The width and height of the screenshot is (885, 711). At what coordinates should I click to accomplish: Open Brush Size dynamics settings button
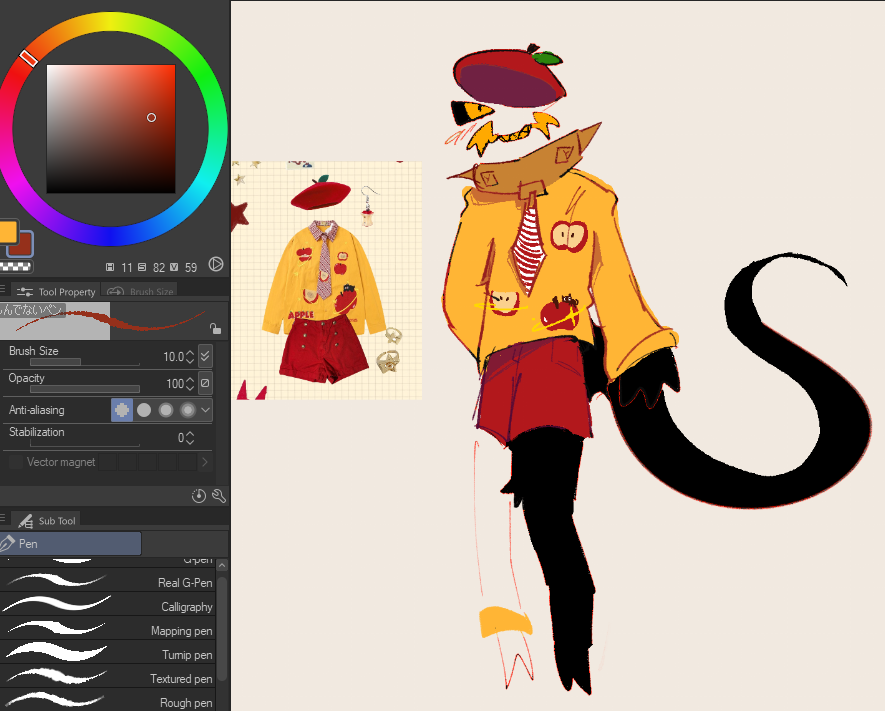205,356
